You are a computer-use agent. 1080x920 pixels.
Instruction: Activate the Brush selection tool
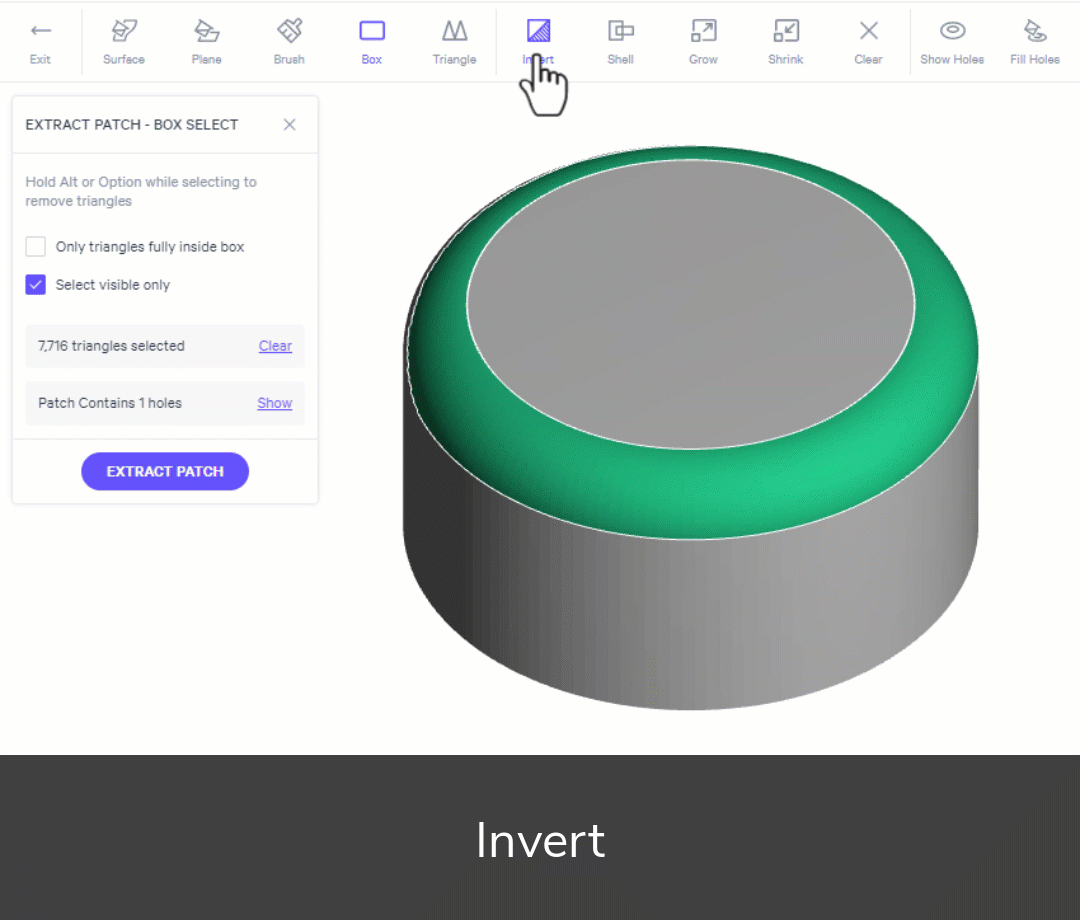pos(289,42)
